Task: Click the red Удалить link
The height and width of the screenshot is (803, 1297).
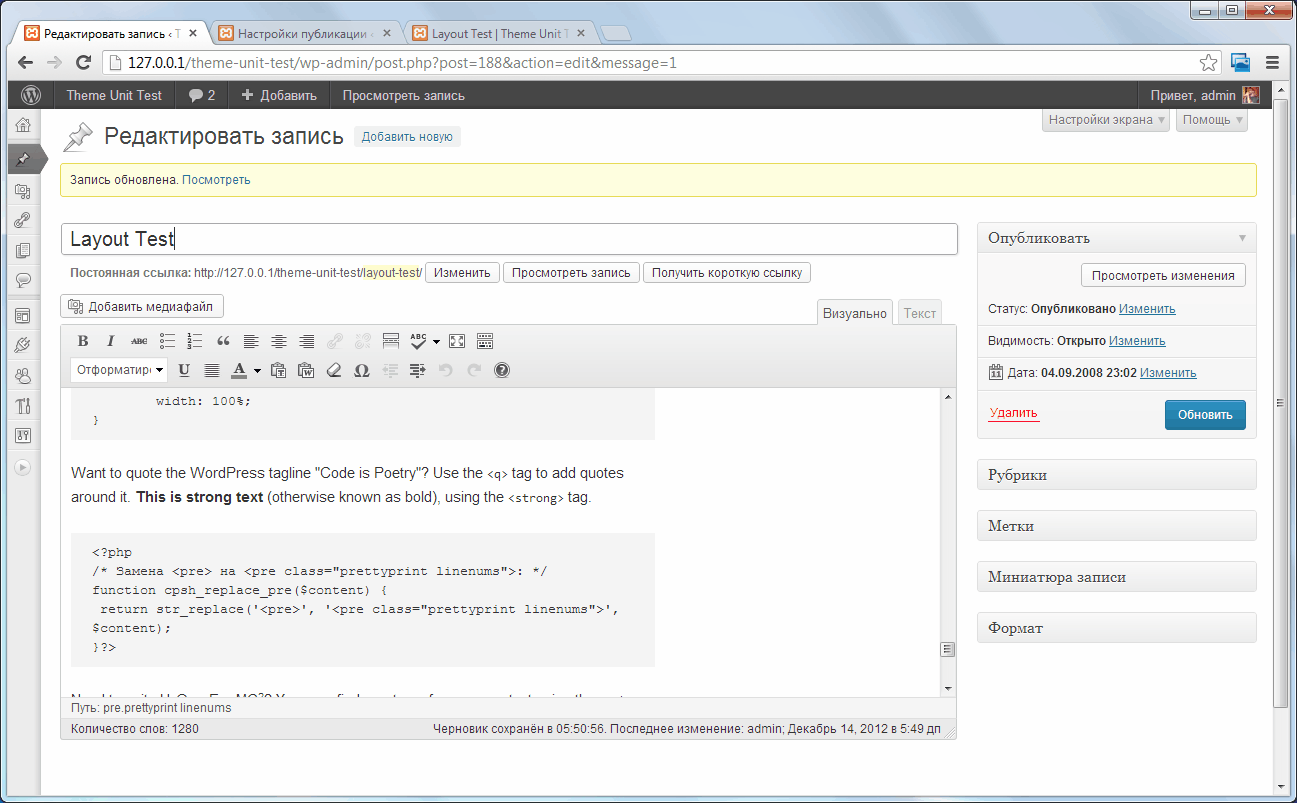Action: pos(1014,413)
